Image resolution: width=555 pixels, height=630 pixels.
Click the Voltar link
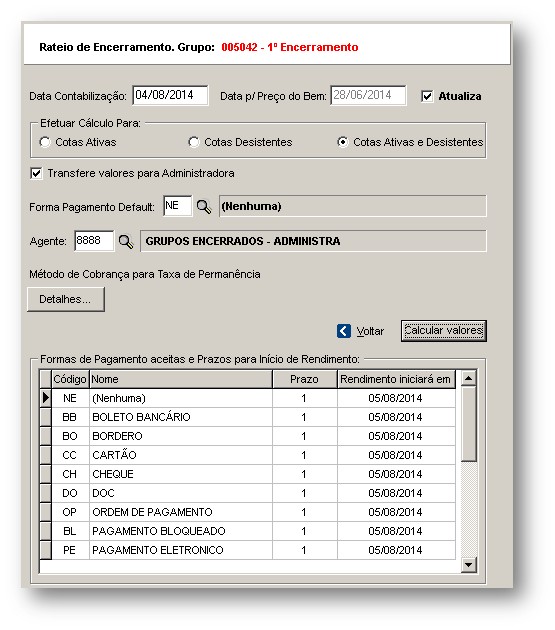pos(370,331)
